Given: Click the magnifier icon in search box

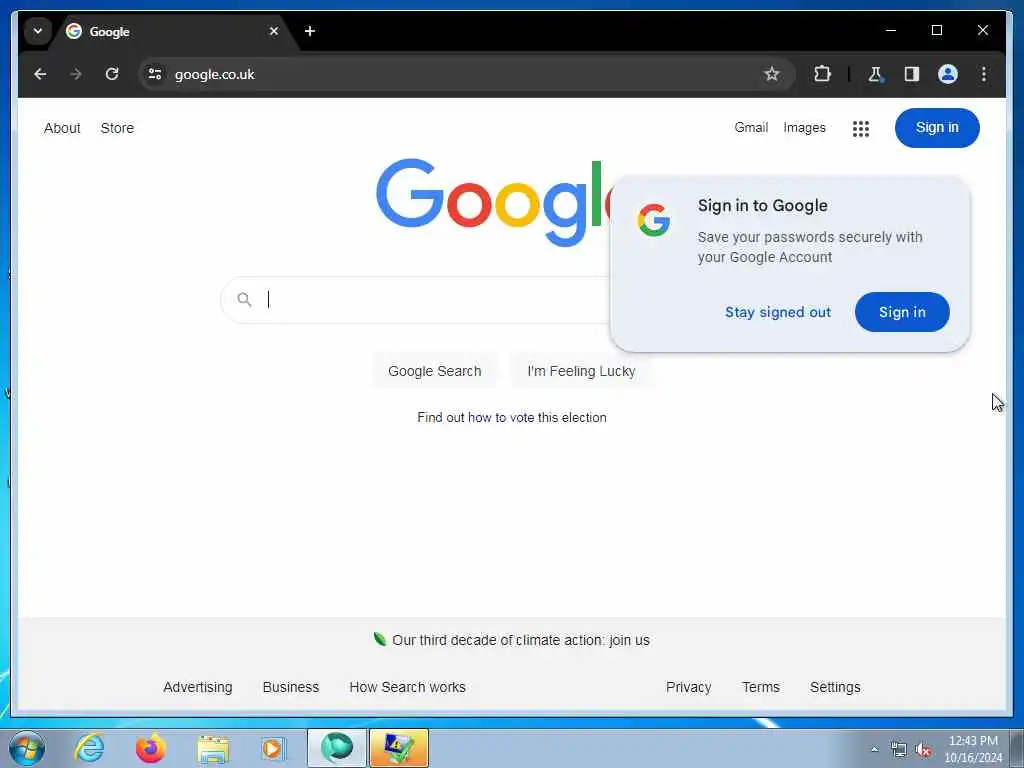Looking at the screenshot, I should click(x=244, y=300).
